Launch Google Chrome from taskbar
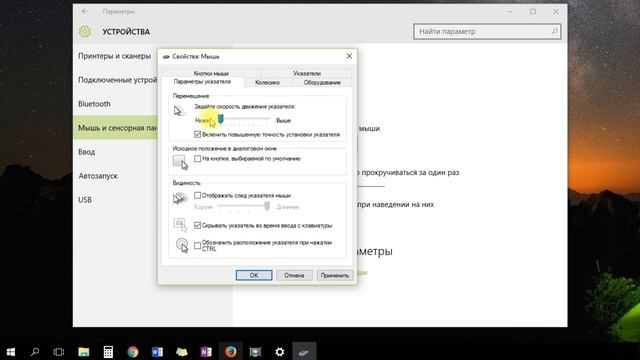This screenshot has height=360, width=640. pyautogui.click(x=133, y=351)
